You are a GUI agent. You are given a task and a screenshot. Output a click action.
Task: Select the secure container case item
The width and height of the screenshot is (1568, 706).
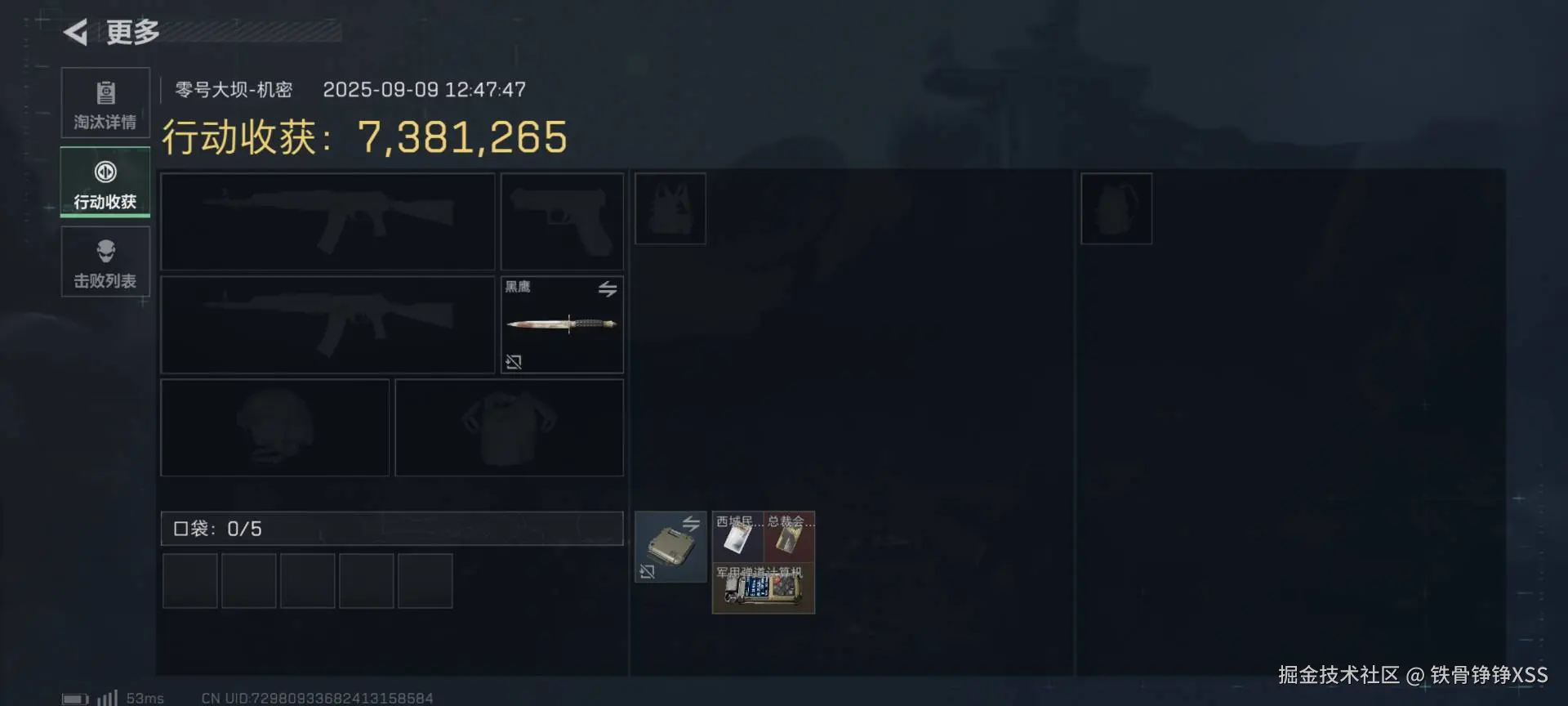pos(670,547)
